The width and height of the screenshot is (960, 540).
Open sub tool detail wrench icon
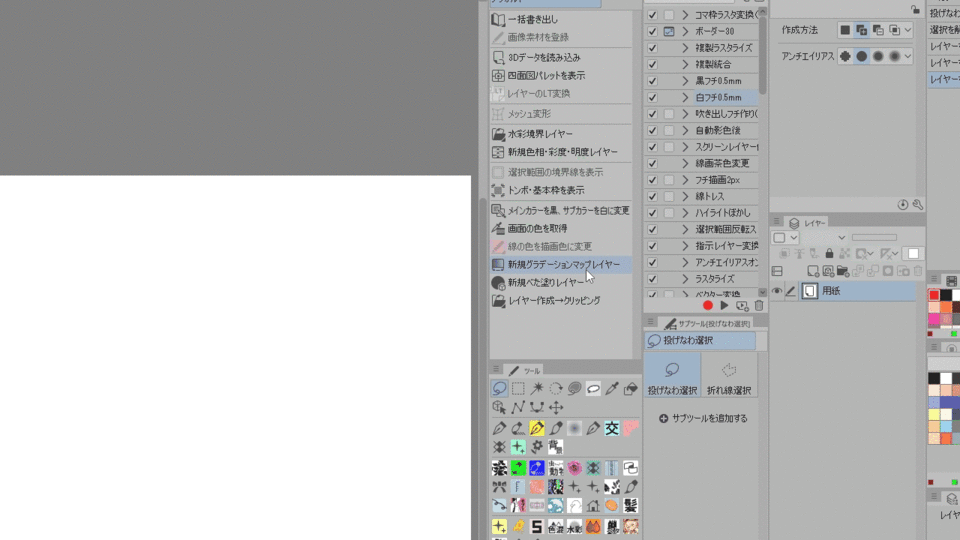pos(918,204)
